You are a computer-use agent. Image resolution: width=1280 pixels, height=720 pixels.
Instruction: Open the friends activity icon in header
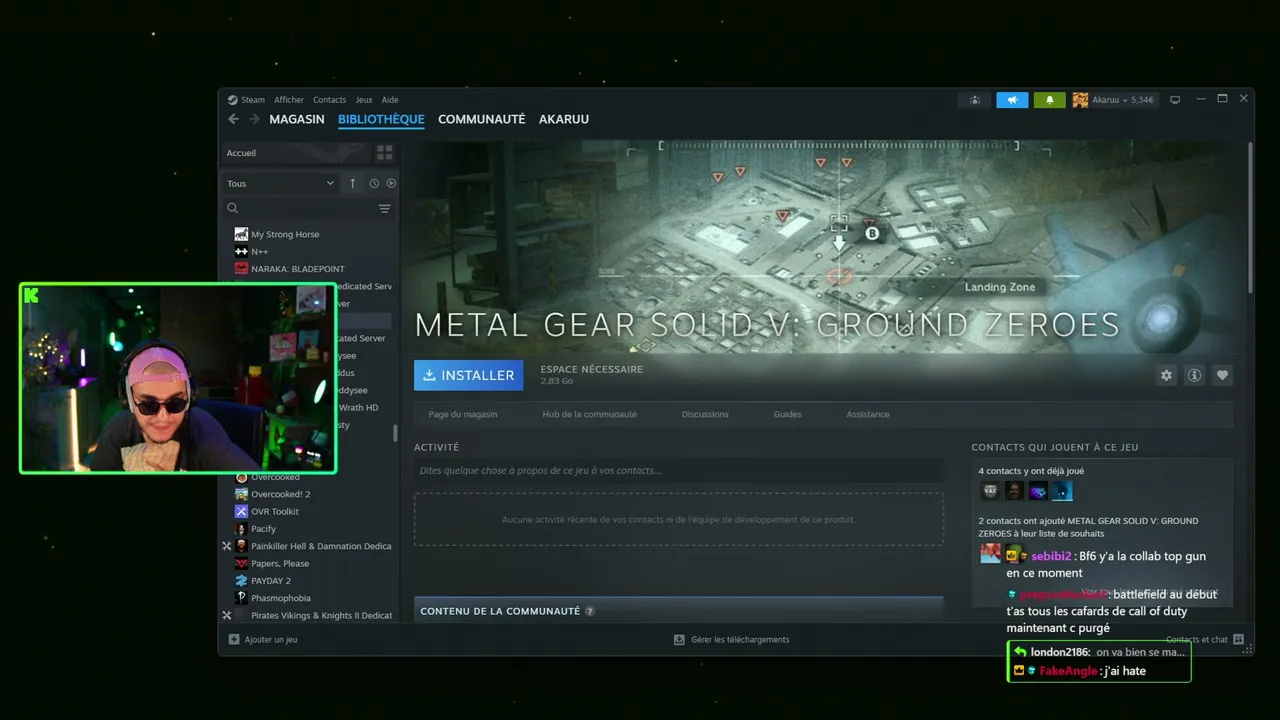pyautogui.click(x=974, y=100)
